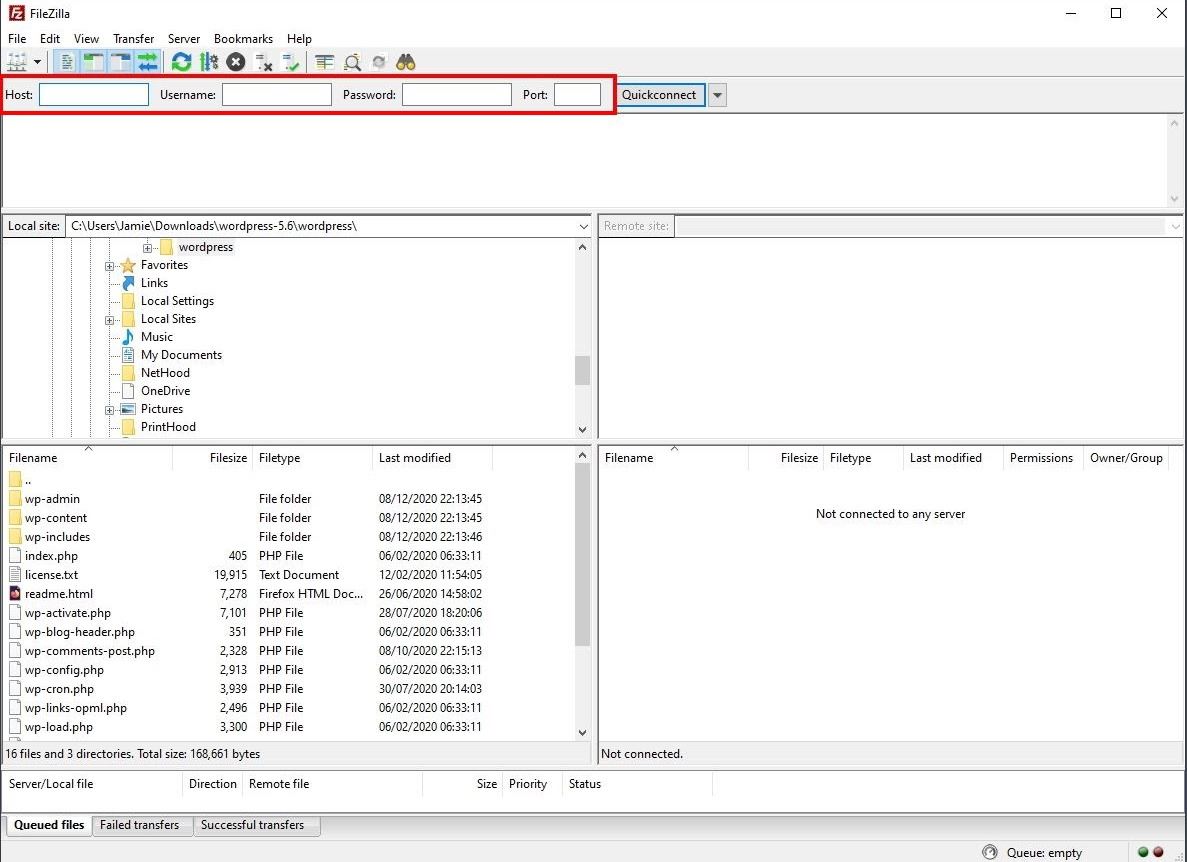
Task: Sort the queue by Priority column
Action: pyautogui.click(x=528, y=784)
